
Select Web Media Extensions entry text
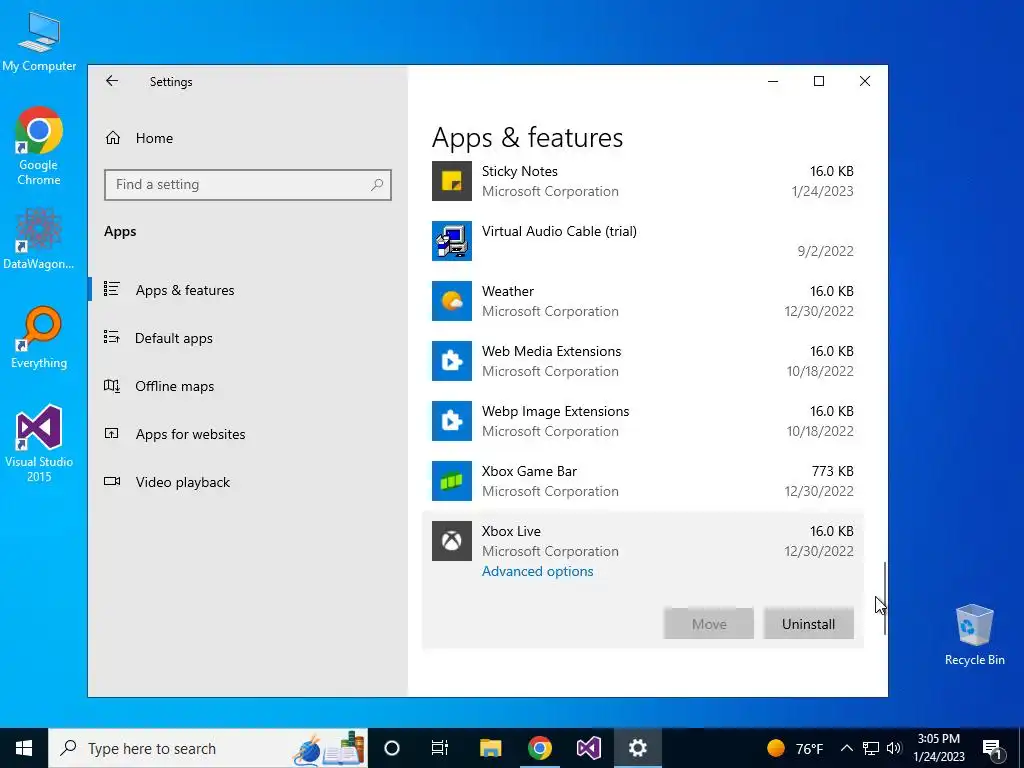pos(552,351)
